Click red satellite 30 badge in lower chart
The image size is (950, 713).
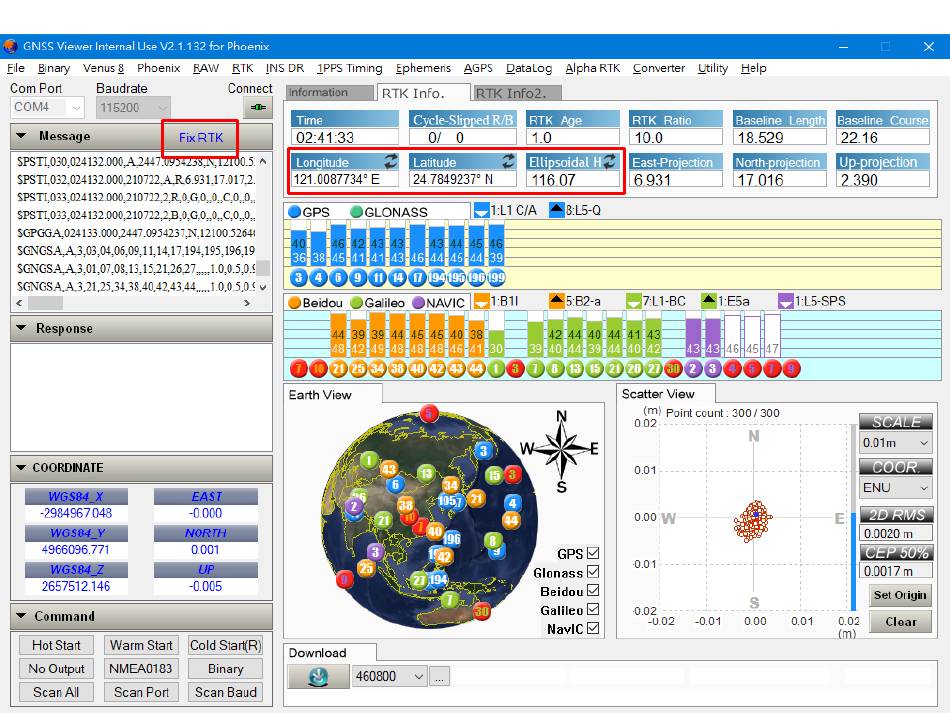(x=673, y=368)
